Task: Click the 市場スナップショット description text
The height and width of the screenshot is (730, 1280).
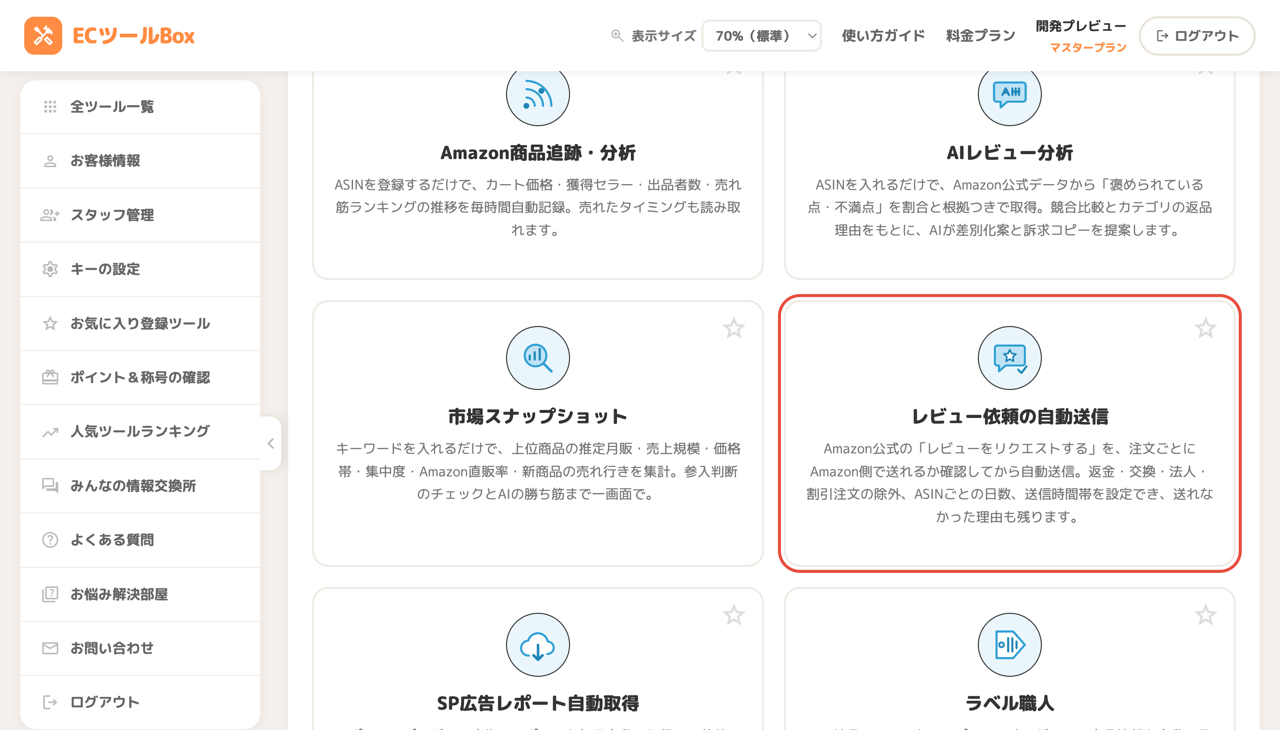Action: pos(538,471)
